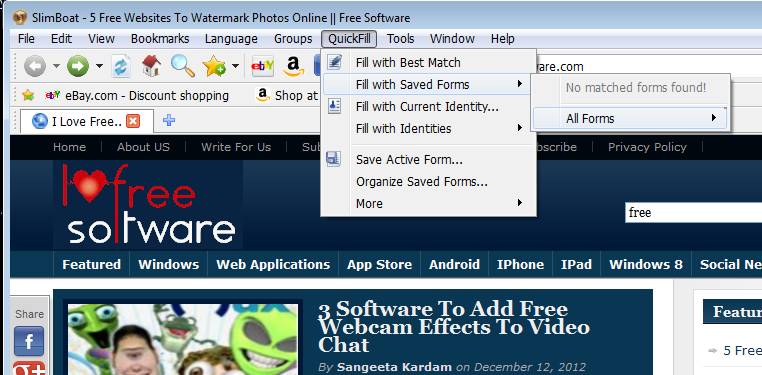The height and width of the screenshot is (375, 762).
Task: Select Fill with Best Match
Action: (x=429, y=63)
